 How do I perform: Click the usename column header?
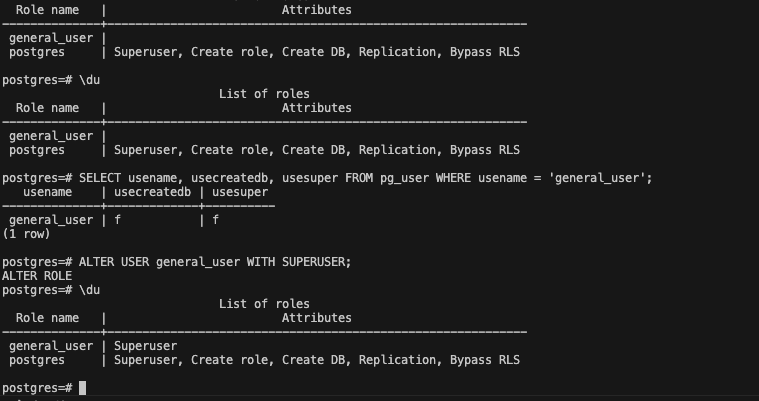(x=47, y=192)
